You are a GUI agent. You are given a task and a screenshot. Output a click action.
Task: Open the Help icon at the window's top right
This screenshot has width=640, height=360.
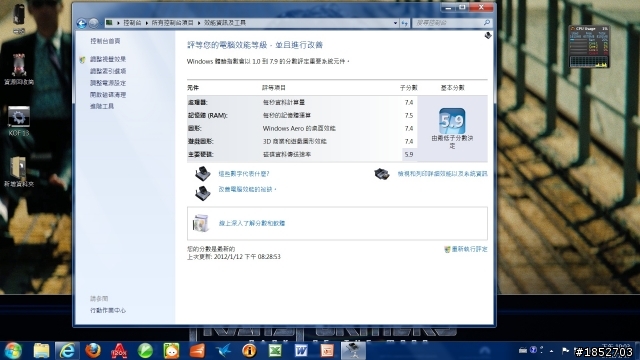488,36
